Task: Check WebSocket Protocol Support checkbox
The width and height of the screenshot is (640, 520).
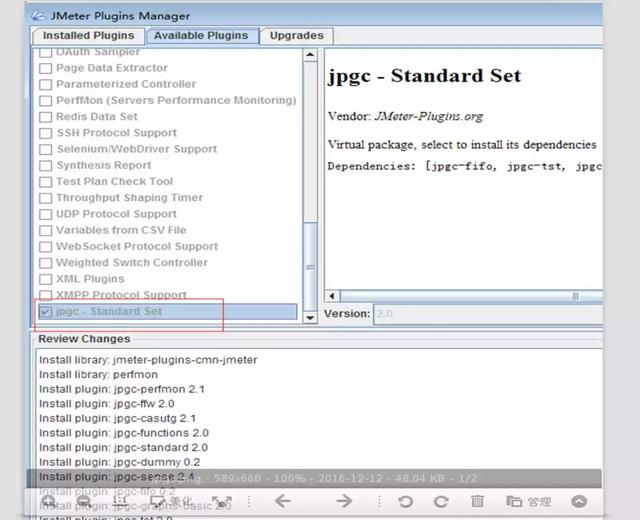Action: click(45, 247)
